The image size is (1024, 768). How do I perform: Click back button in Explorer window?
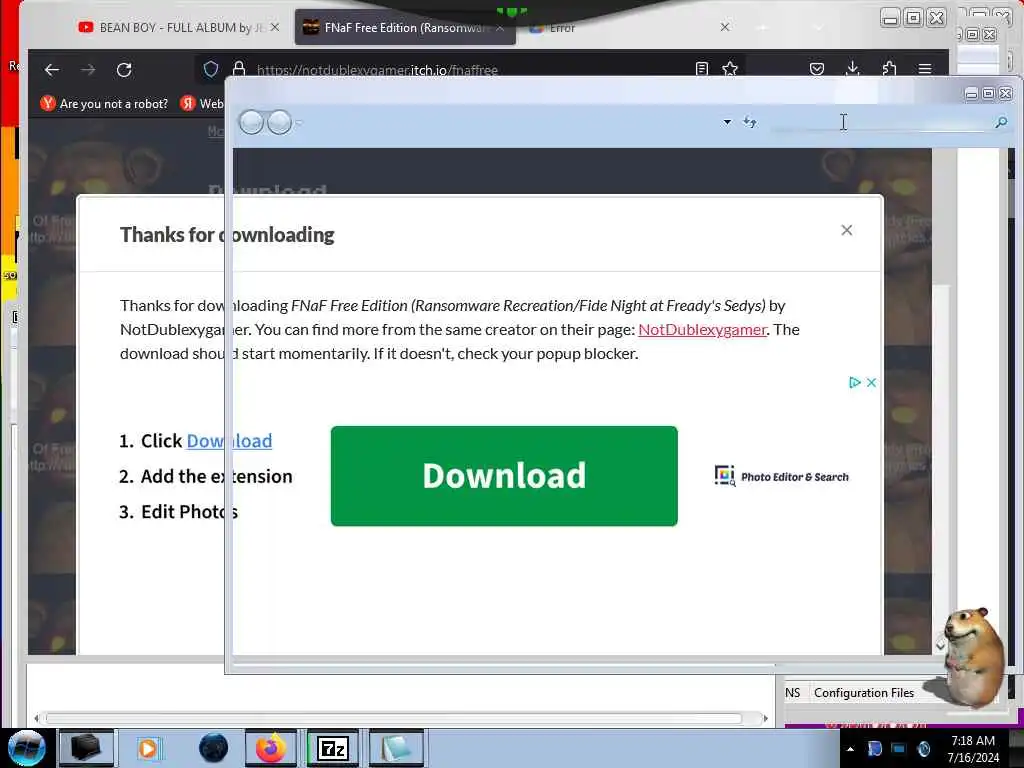click(251, 122)
